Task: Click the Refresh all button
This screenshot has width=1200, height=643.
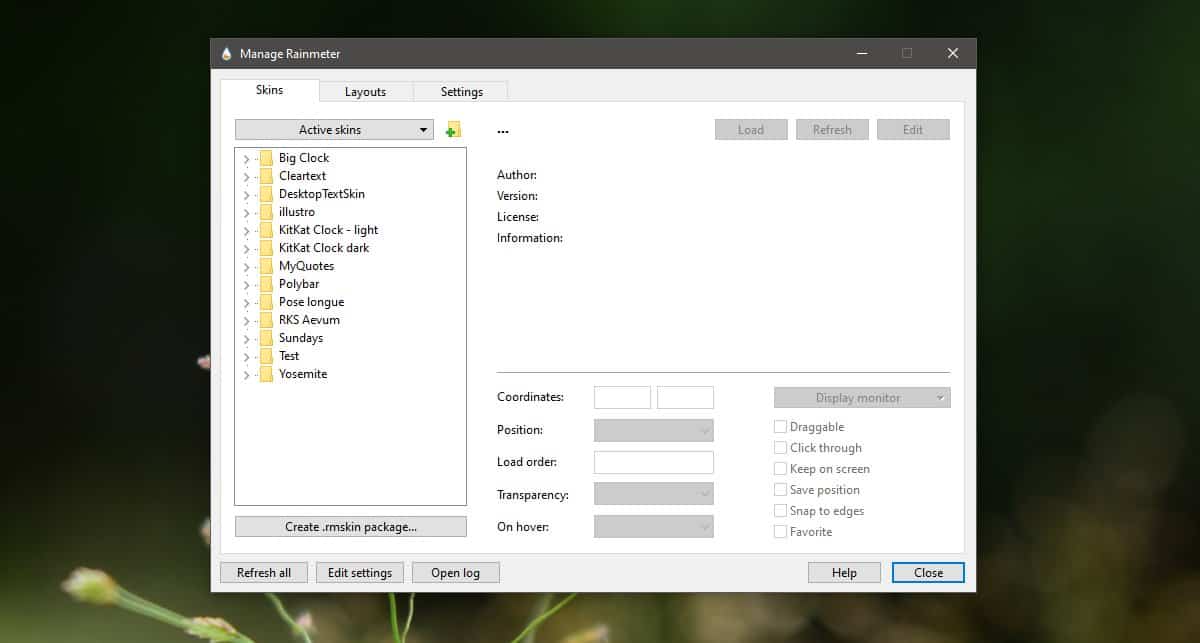Action: click(264, 573)
